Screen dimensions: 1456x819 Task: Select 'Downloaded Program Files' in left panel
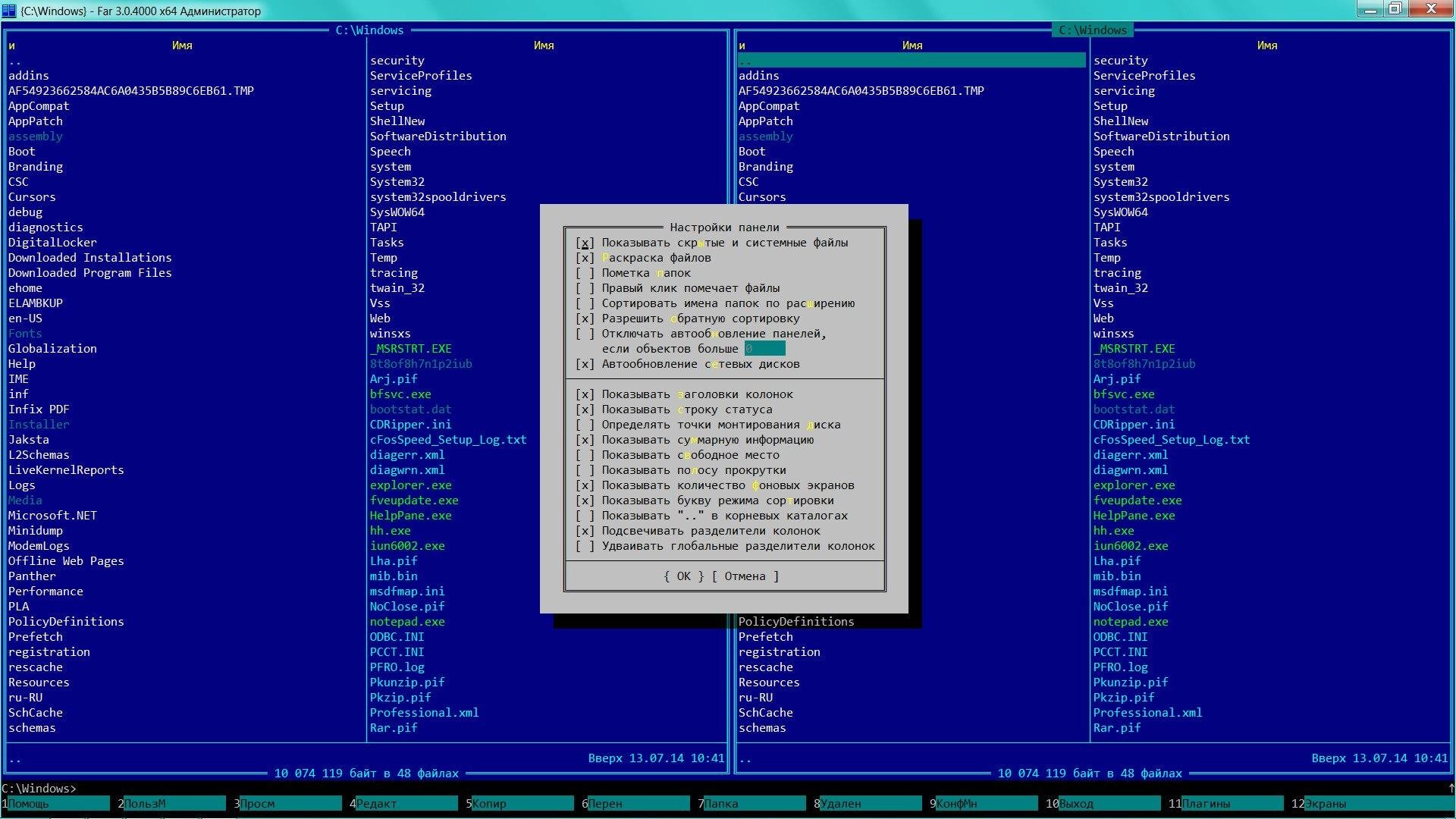(90, 273)
